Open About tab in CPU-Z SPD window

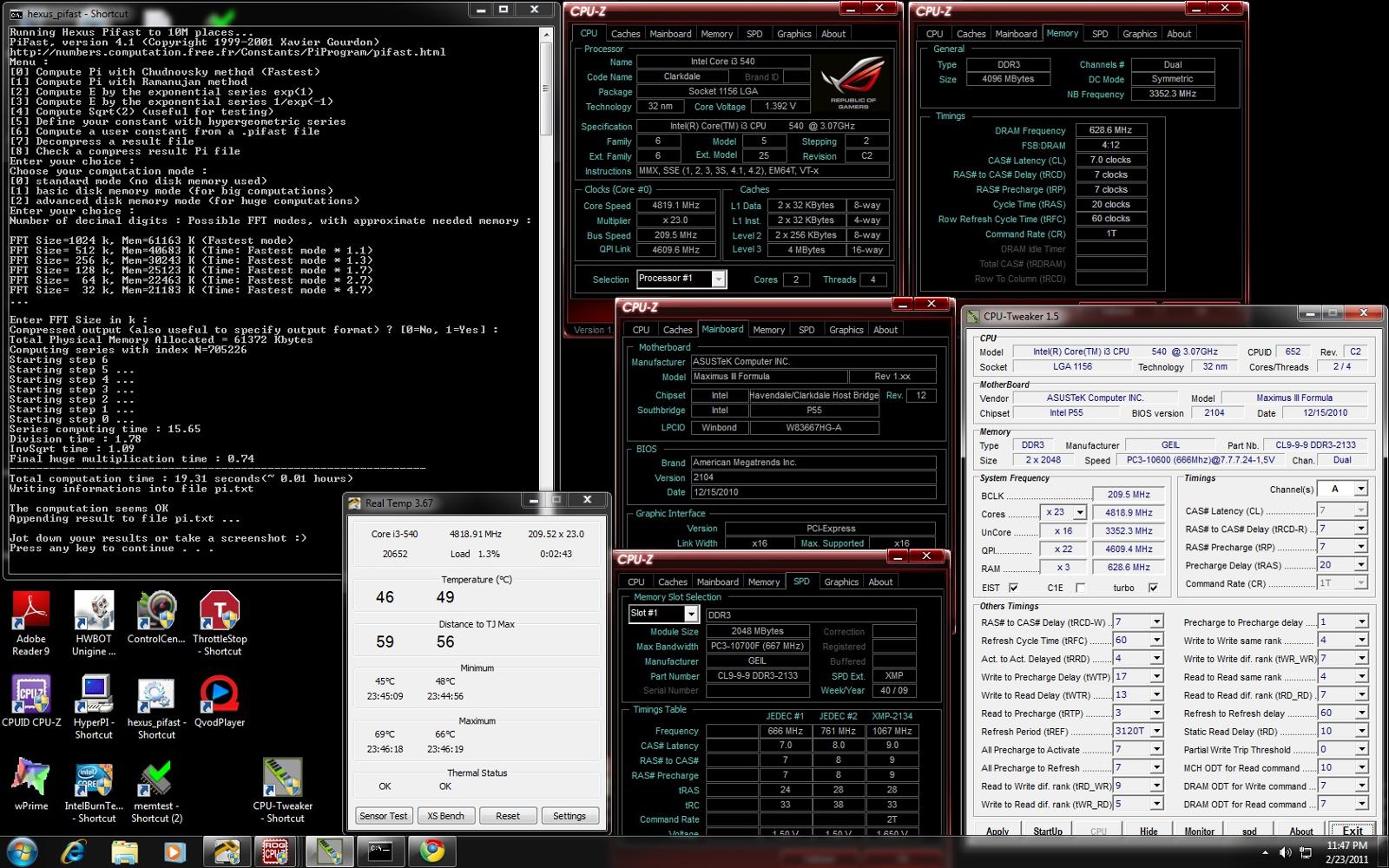click(880, 582)
